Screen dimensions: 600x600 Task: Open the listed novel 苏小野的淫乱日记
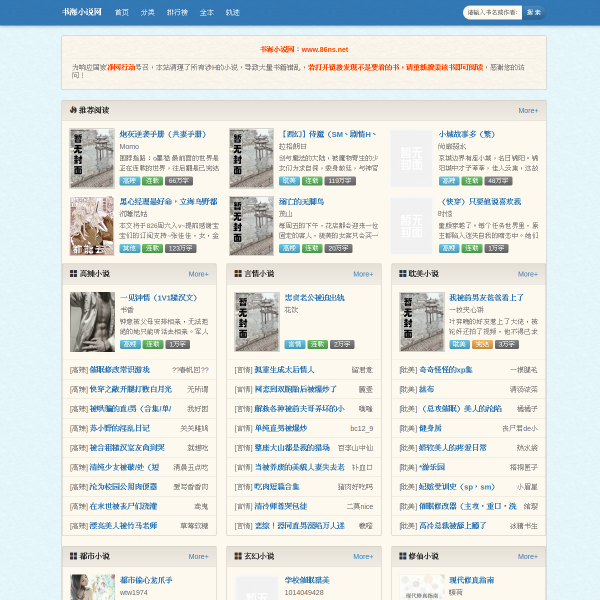[119, 428]
